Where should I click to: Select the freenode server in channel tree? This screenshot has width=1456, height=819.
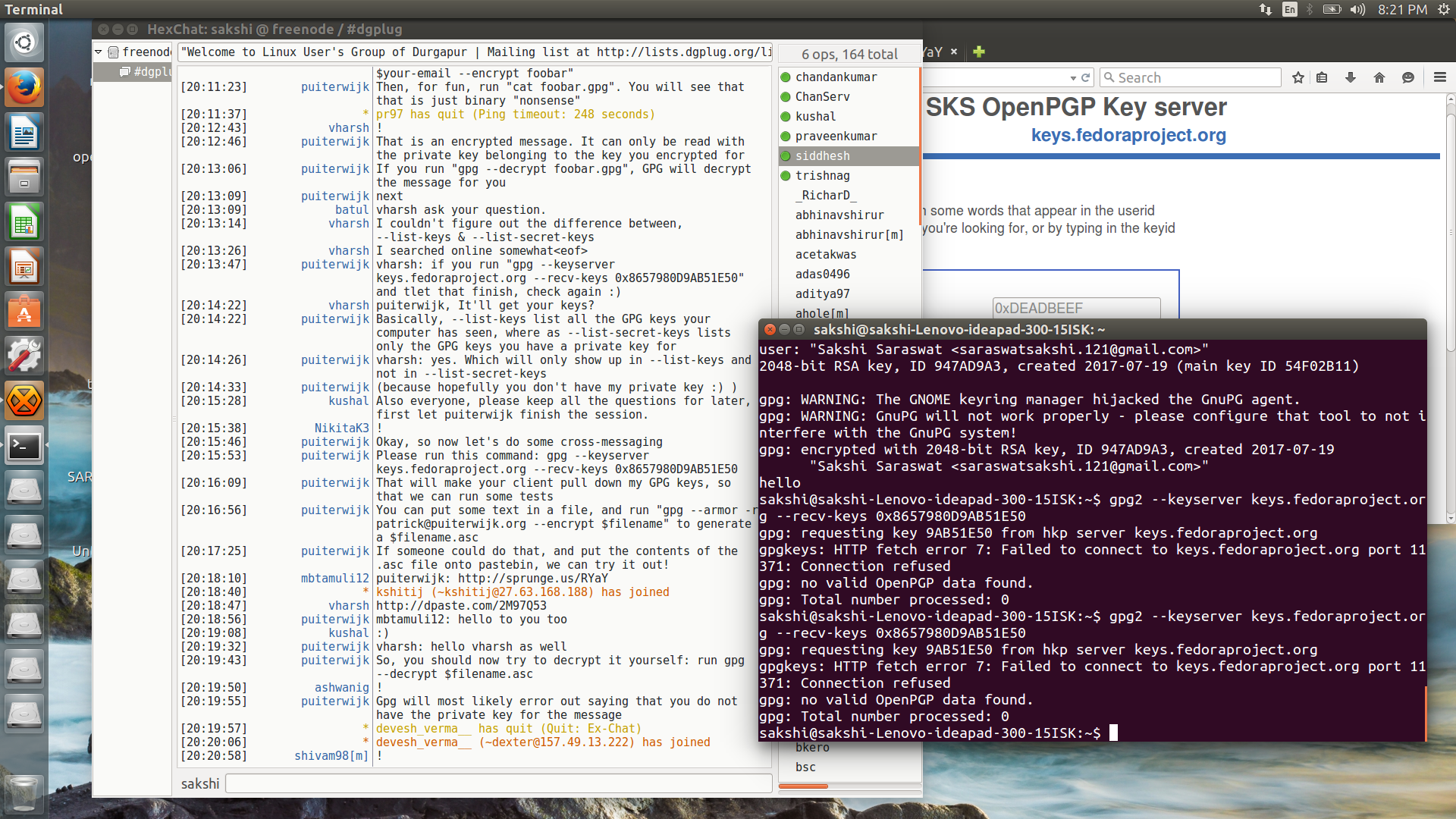(x=140, y=52)
